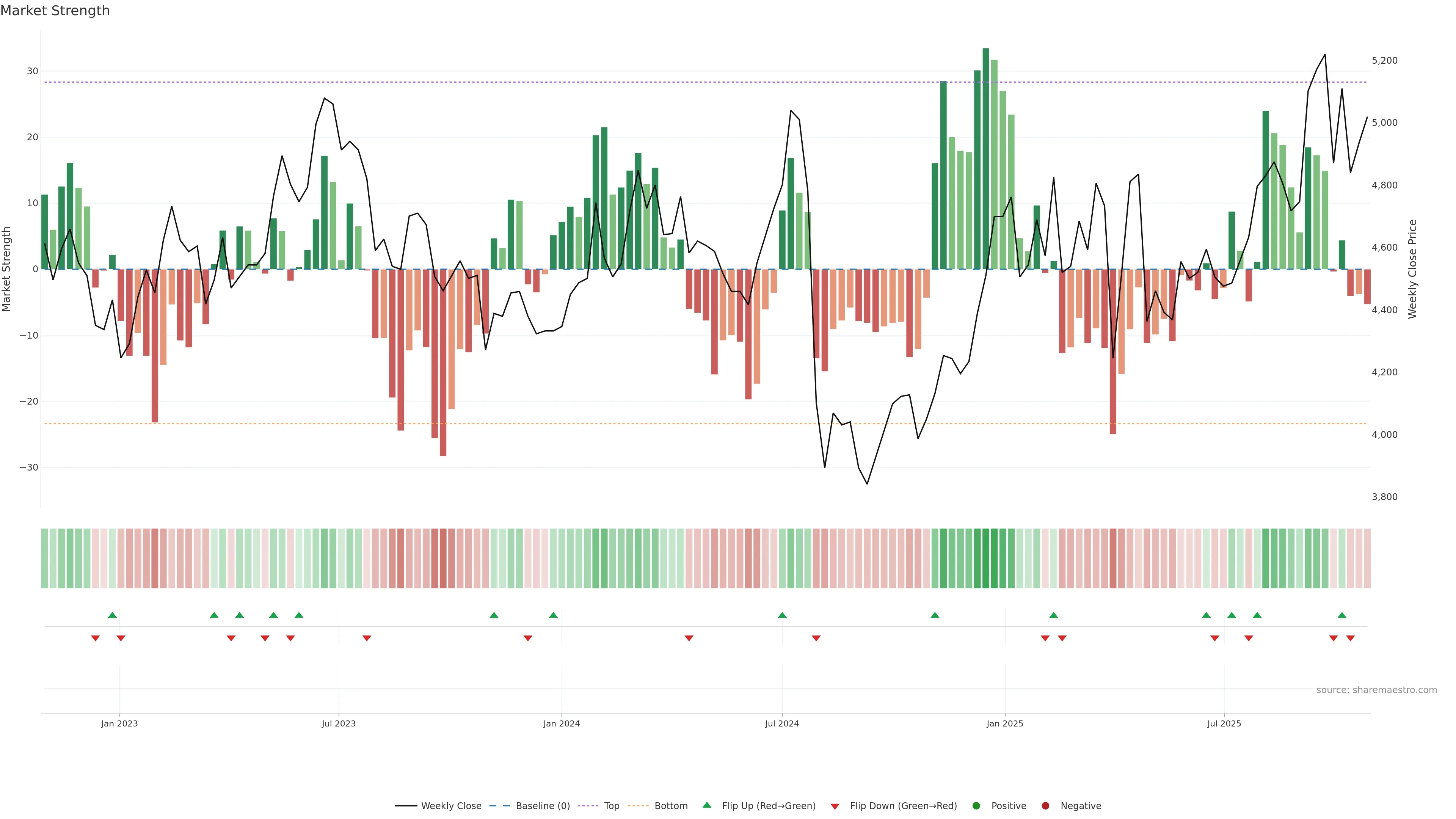Click the Jan 2024 x-axis label
The image size is (1456, 819).
pos(561,723)
